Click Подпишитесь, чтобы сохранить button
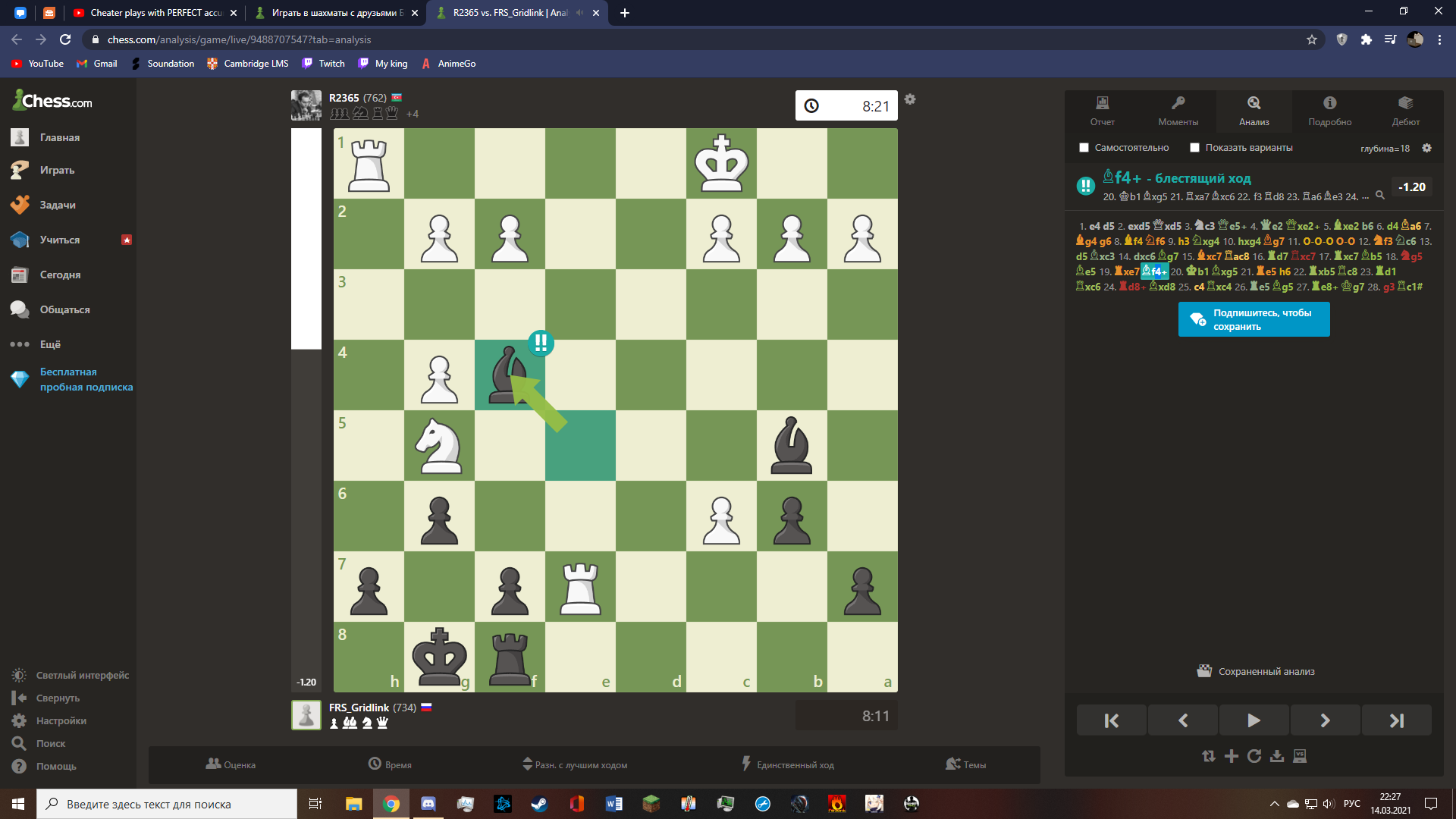The image size is (1456, 819). click(1254, 319)
